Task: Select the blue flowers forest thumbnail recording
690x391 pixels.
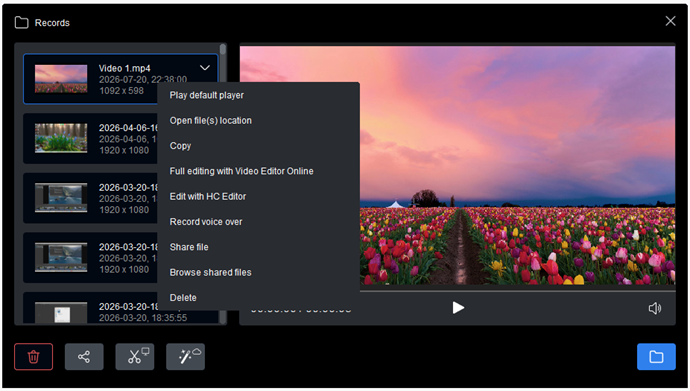Action: point(61,138)
